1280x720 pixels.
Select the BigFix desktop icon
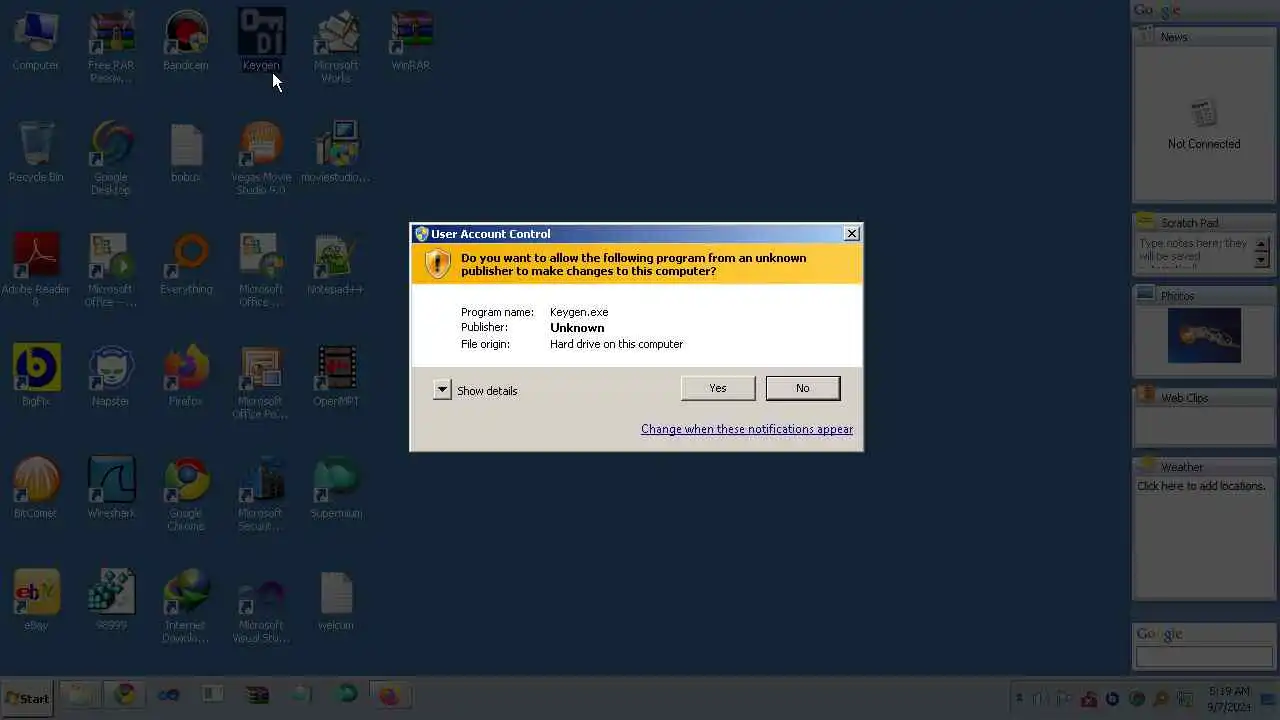36,377
